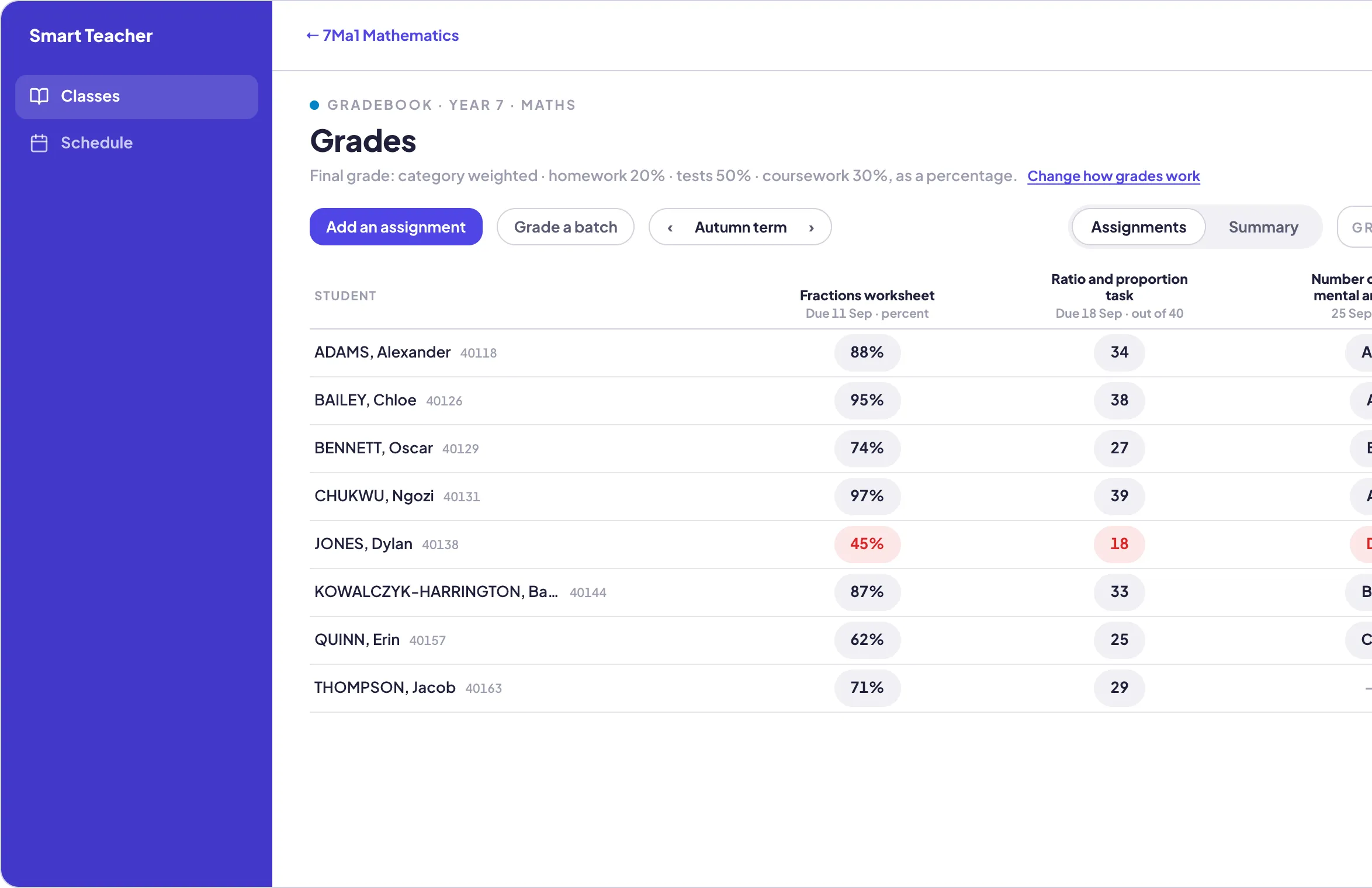The height and width of the screenshot is (888, 1372).
Task: Switch to the Assignments tab
Action: (x=1138, y=227)
